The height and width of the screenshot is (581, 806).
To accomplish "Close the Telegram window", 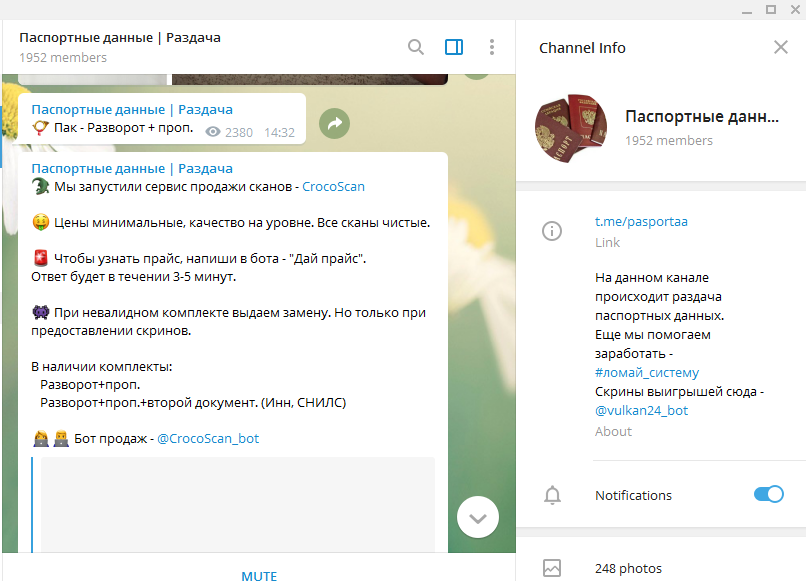I will (795, 10).
